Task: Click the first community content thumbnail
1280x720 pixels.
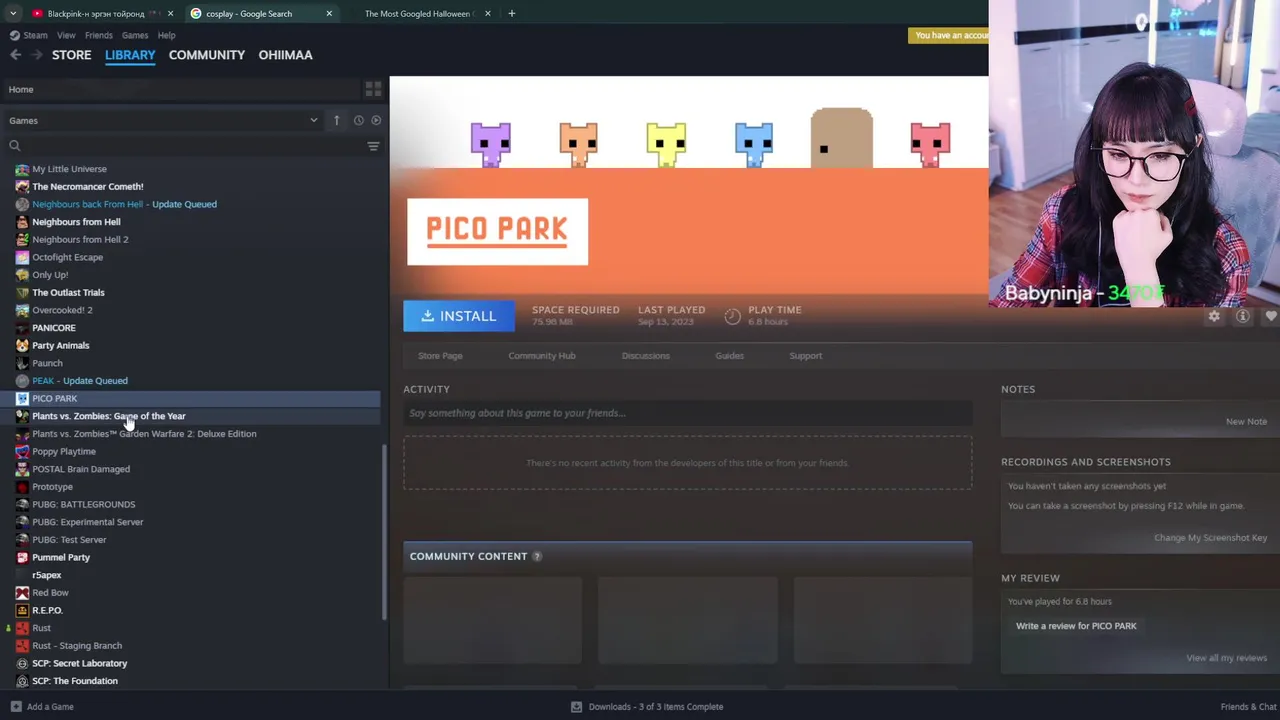Action: 492,620
